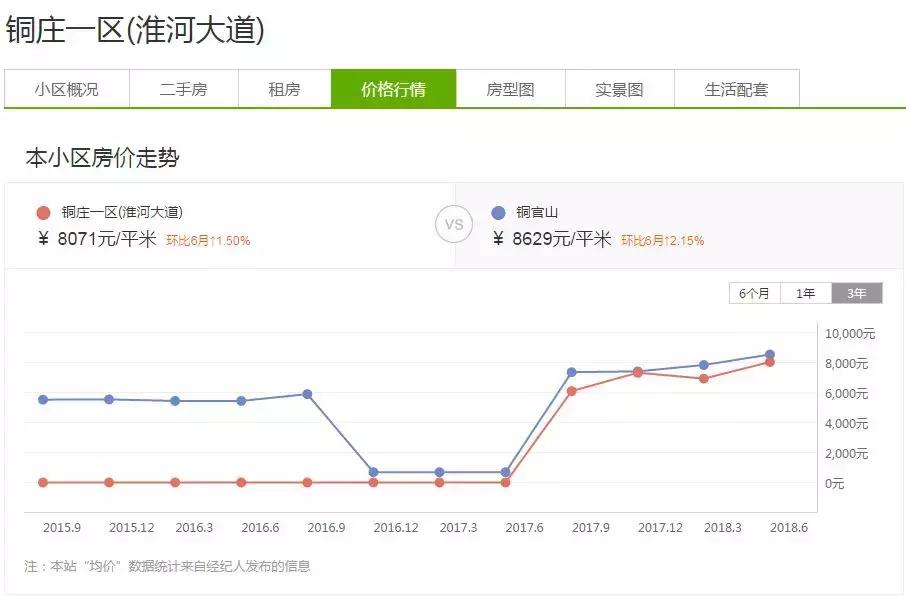906x597 pixels.
Task: Open the 租房 section
Action: pyautogui.click(x=283, y=89)
